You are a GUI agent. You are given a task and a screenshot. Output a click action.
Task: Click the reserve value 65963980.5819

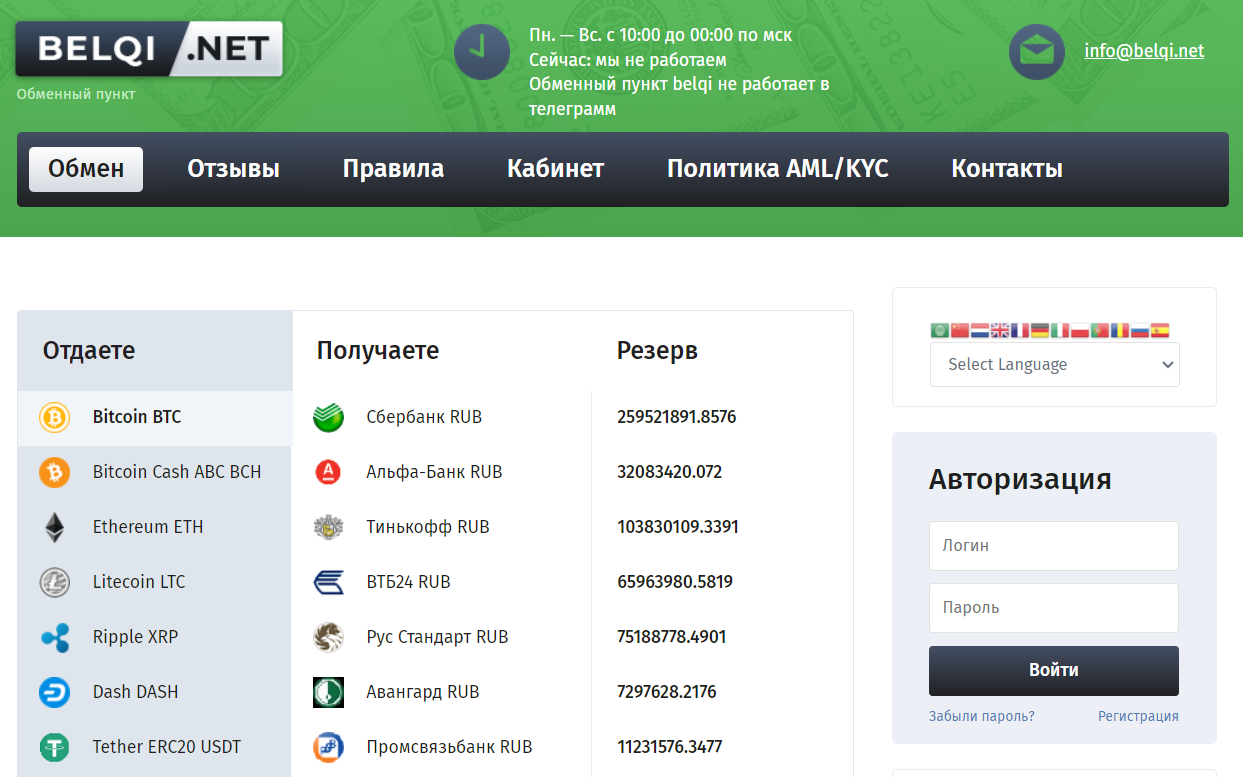(675, 582)
